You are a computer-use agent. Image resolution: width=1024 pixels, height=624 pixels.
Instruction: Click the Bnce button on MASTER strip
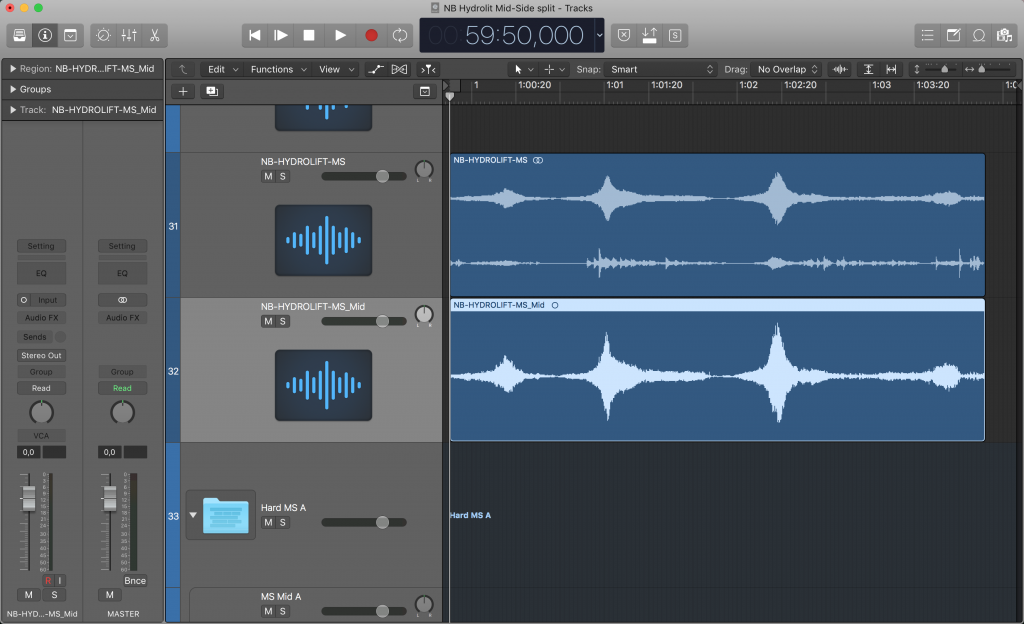pyautogui.click(x=135, y=580)
